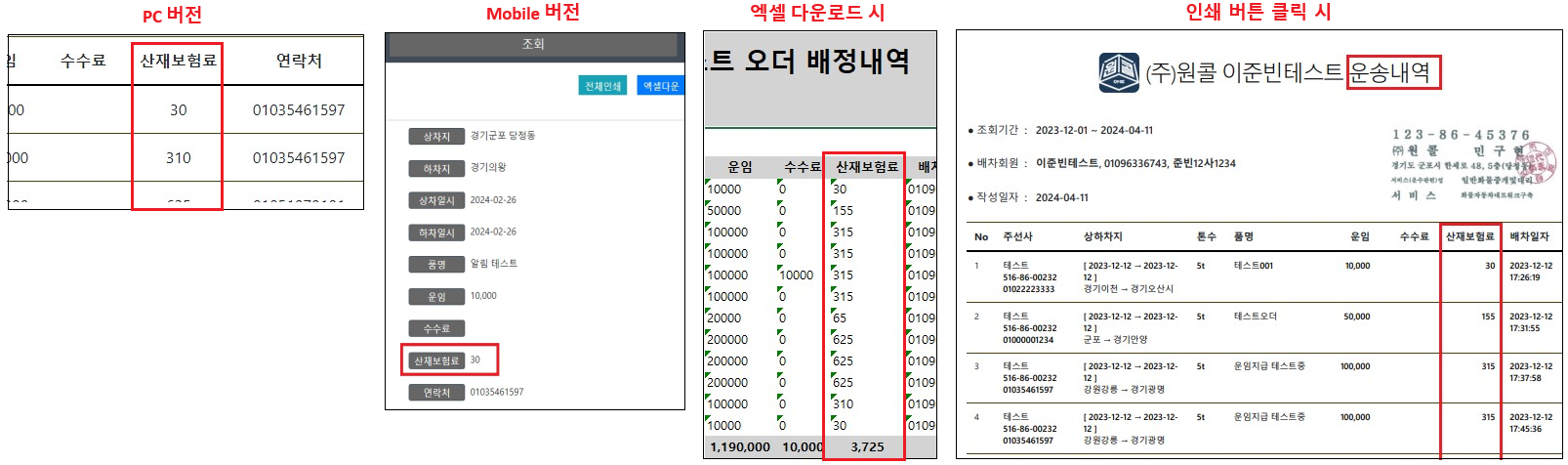Image resolution: width=1568 pixels, height=465 pixels.
Task: Click the Onecall logo icon in print header
Action: point(1118,72)
